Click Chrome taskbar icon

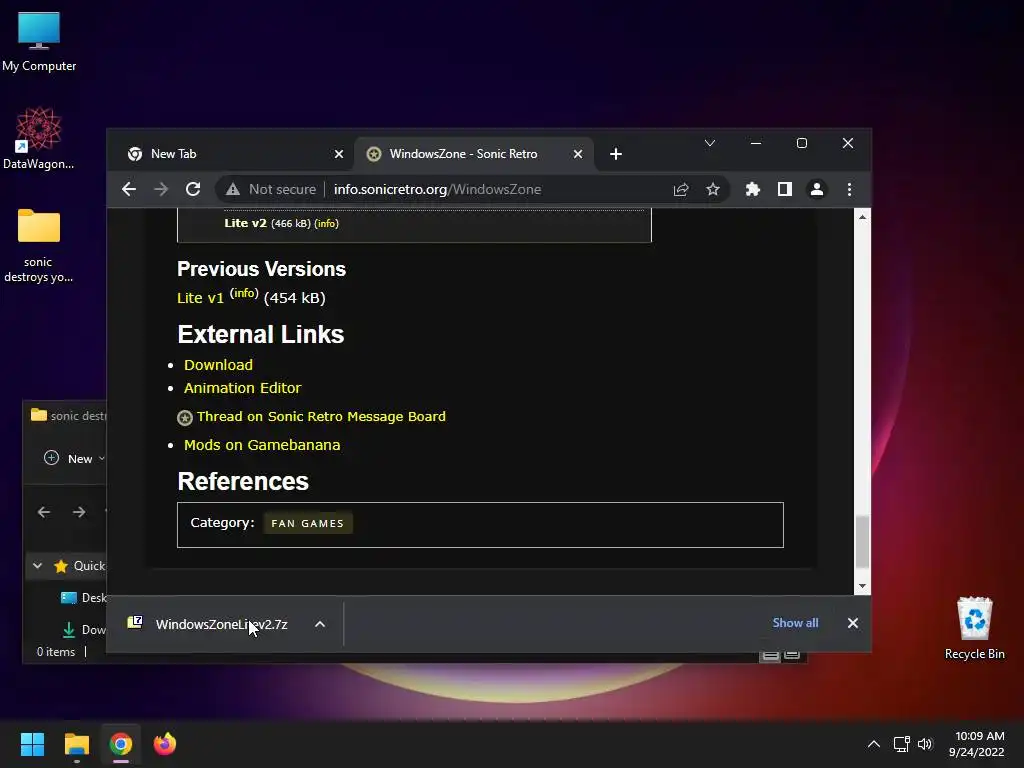point(121,744)
